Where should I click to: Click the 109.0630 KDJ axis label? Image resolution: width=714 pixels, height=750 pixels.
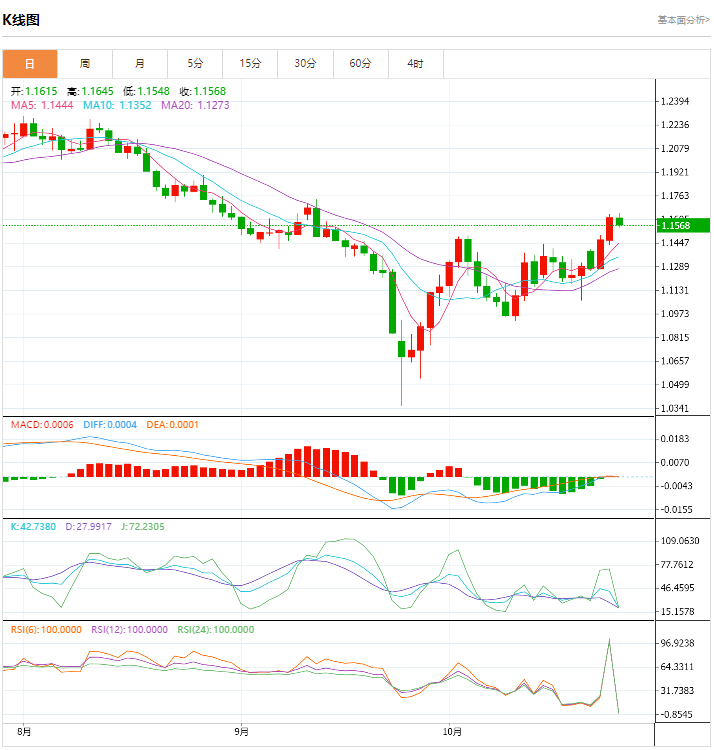[x=680, y=541]
